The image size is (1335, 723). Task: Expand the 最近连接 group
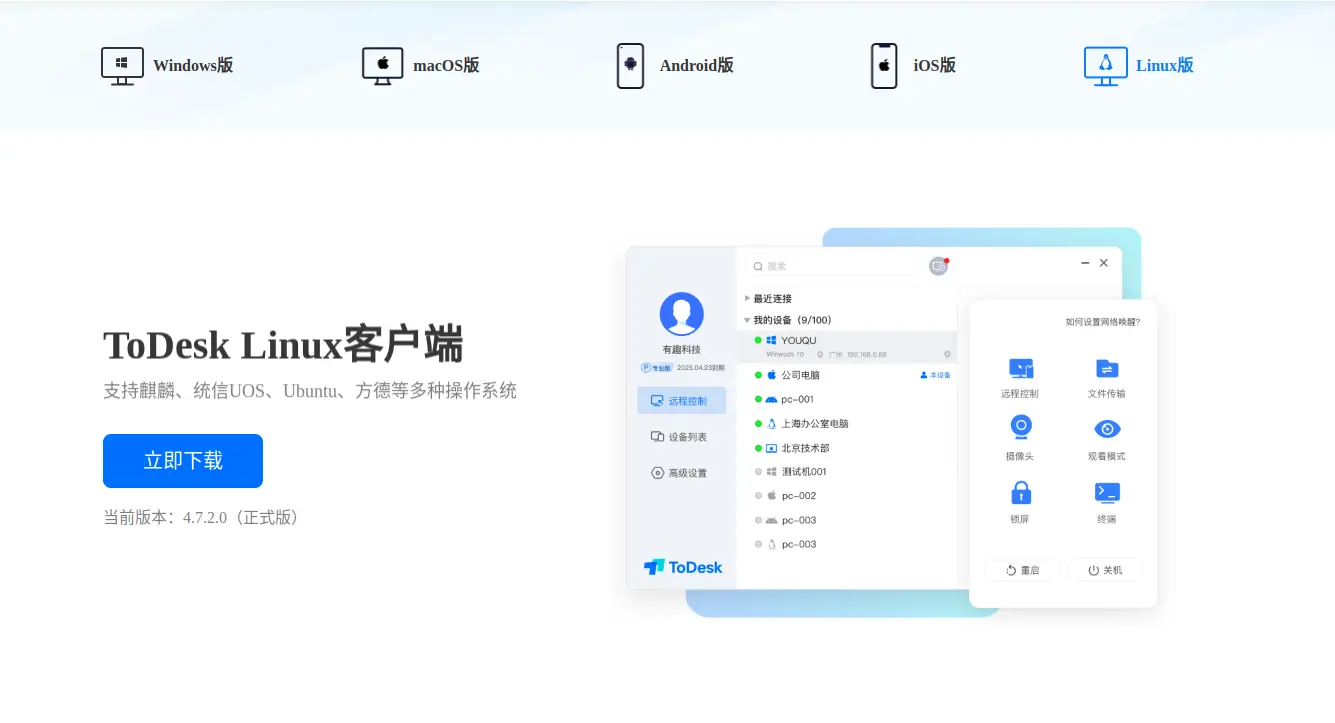coord(768,299)
